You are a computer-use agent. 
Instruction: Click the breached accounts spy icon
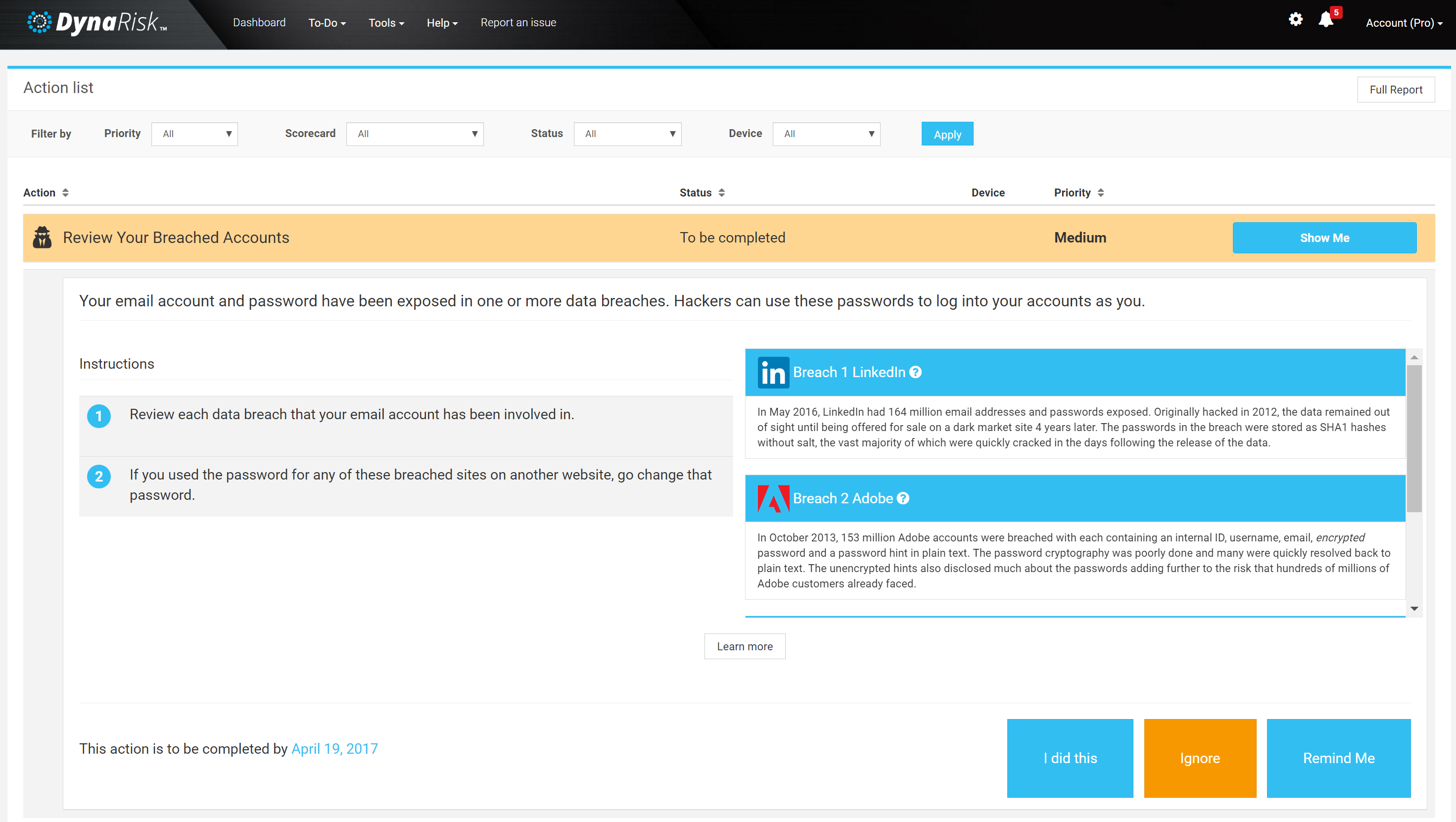tap(42, 238)
